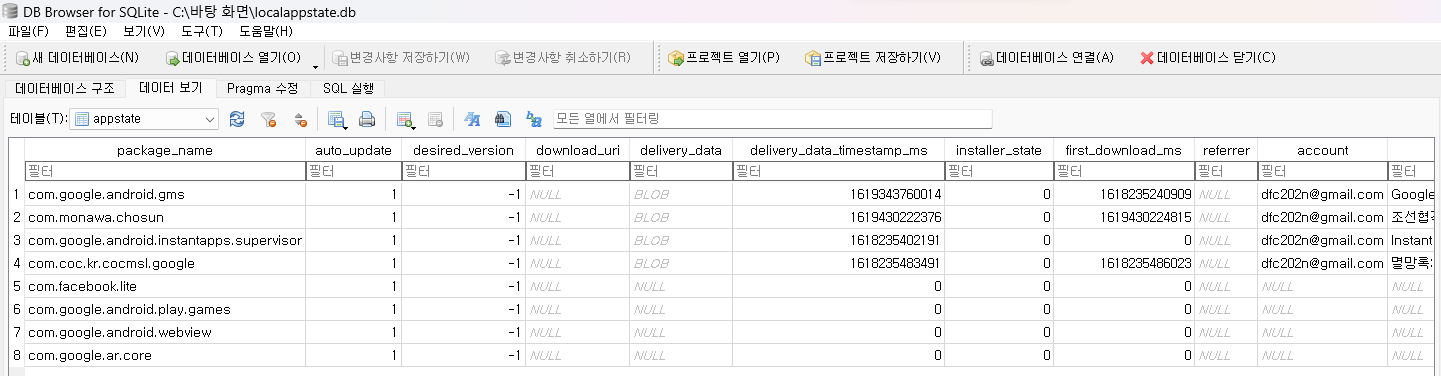
Task: Select cell com.google.ar.core
Action: (164, 355)
